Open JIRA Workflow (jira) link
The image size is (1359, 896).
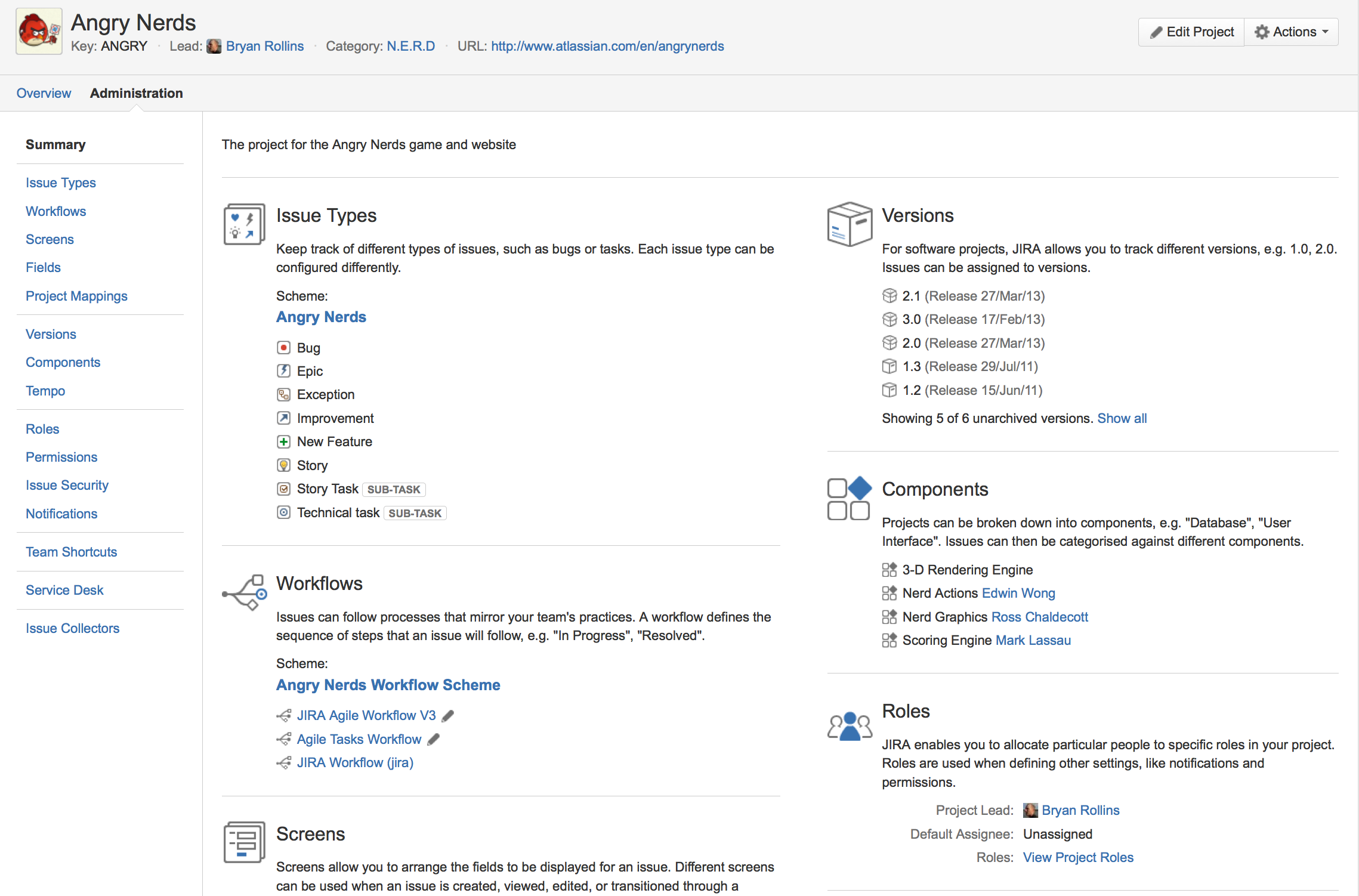355,762
